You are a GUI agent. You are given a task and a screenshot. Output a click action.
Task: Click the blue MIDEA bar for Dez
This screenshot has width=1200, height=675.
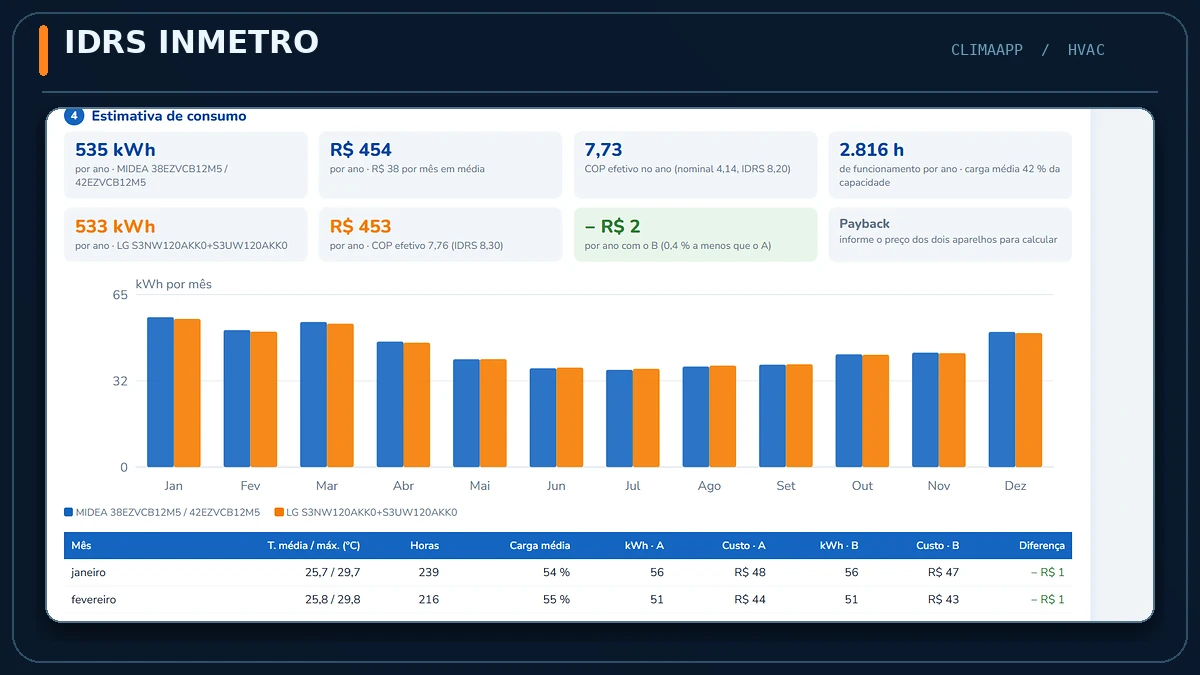click(1002, 400)
